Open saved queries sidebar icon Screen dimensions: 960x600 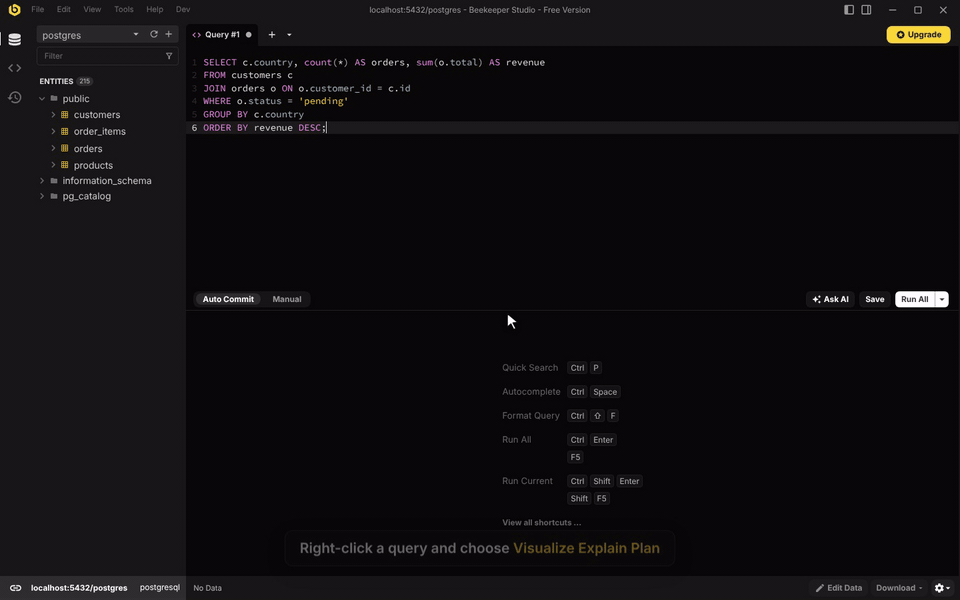pyautogui.click(x=15, y=68)
